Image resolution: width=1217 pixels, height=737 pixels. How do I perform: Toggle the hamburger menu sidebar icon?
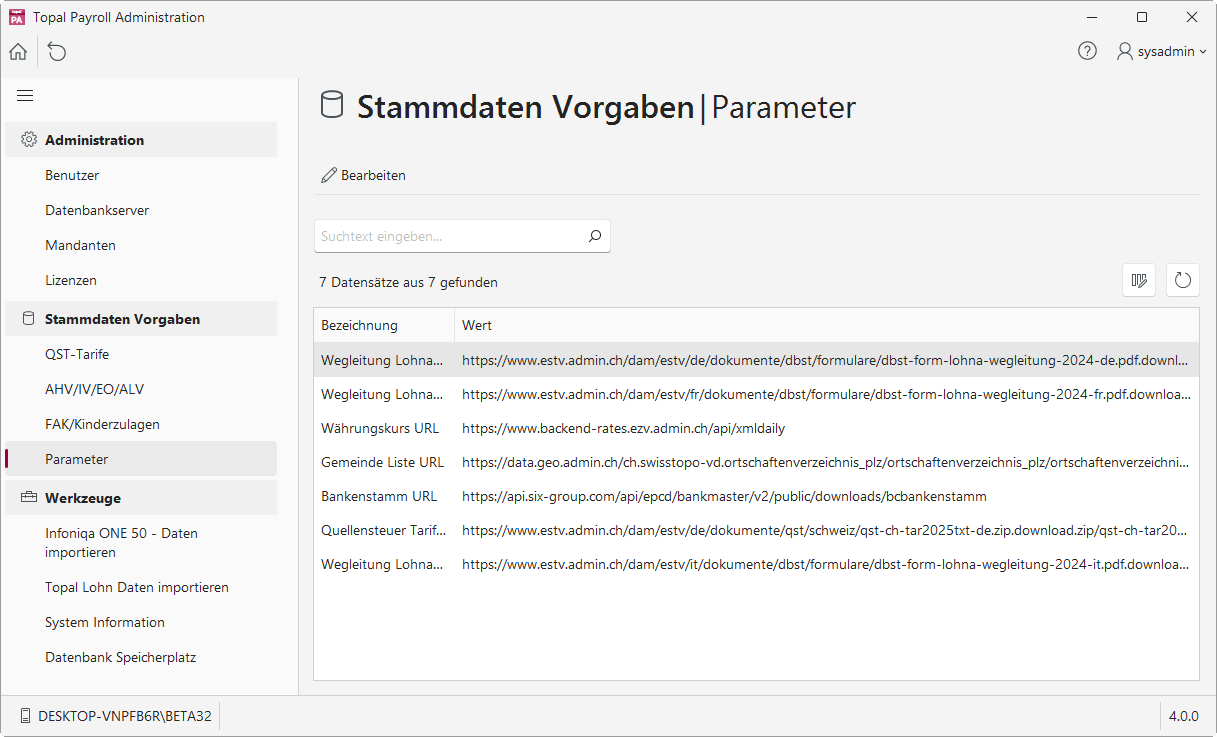pos(25,96)
